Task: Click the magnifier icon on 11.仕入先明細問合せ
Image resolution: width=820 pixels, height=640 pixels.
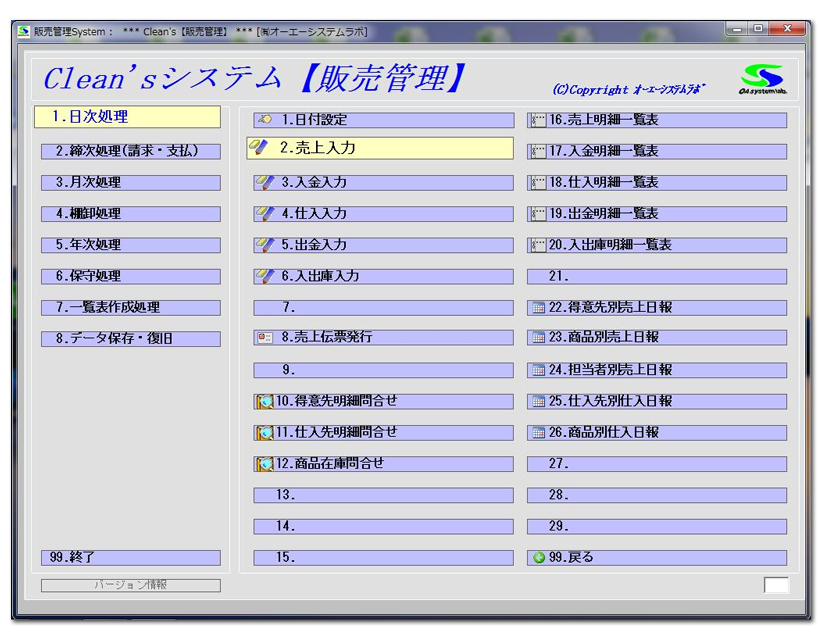Action: (x=265, y=433)
